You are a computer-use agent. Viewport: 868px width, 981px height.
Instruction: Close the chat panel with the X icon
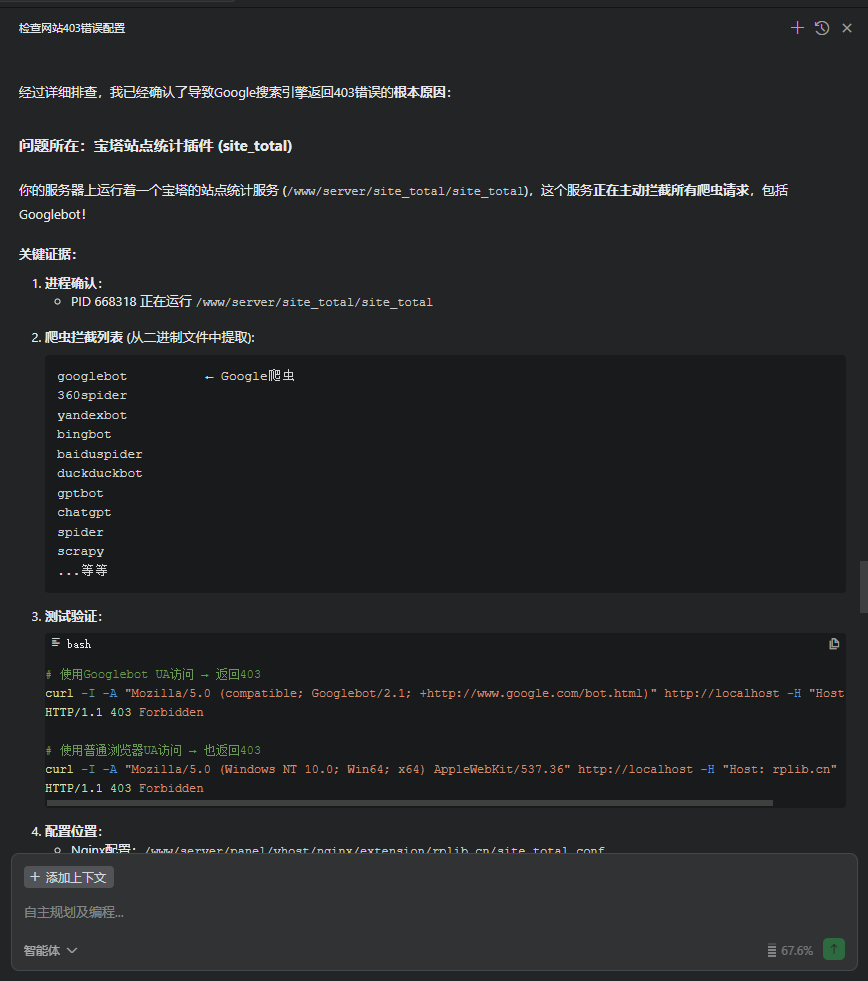pyautogui.click(x=847, y=28)
